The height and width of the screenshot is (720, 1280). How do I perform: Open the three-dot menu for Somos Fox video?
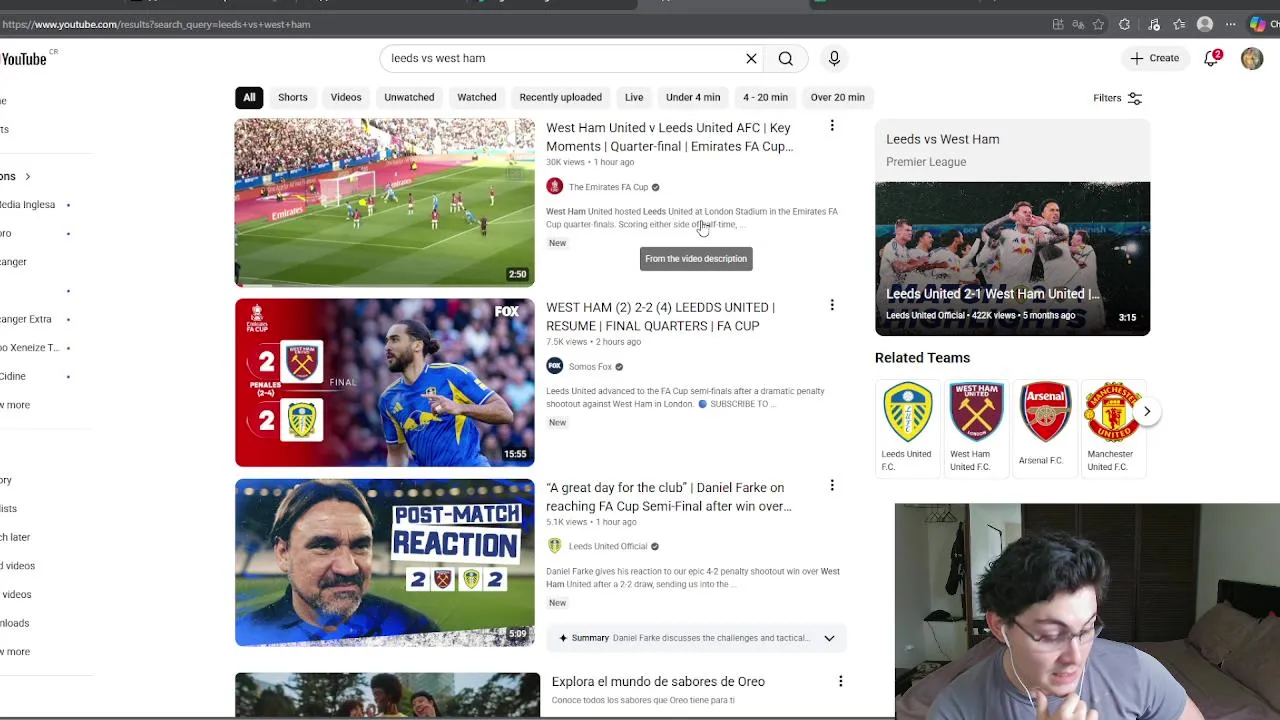(x=832, y=305)
